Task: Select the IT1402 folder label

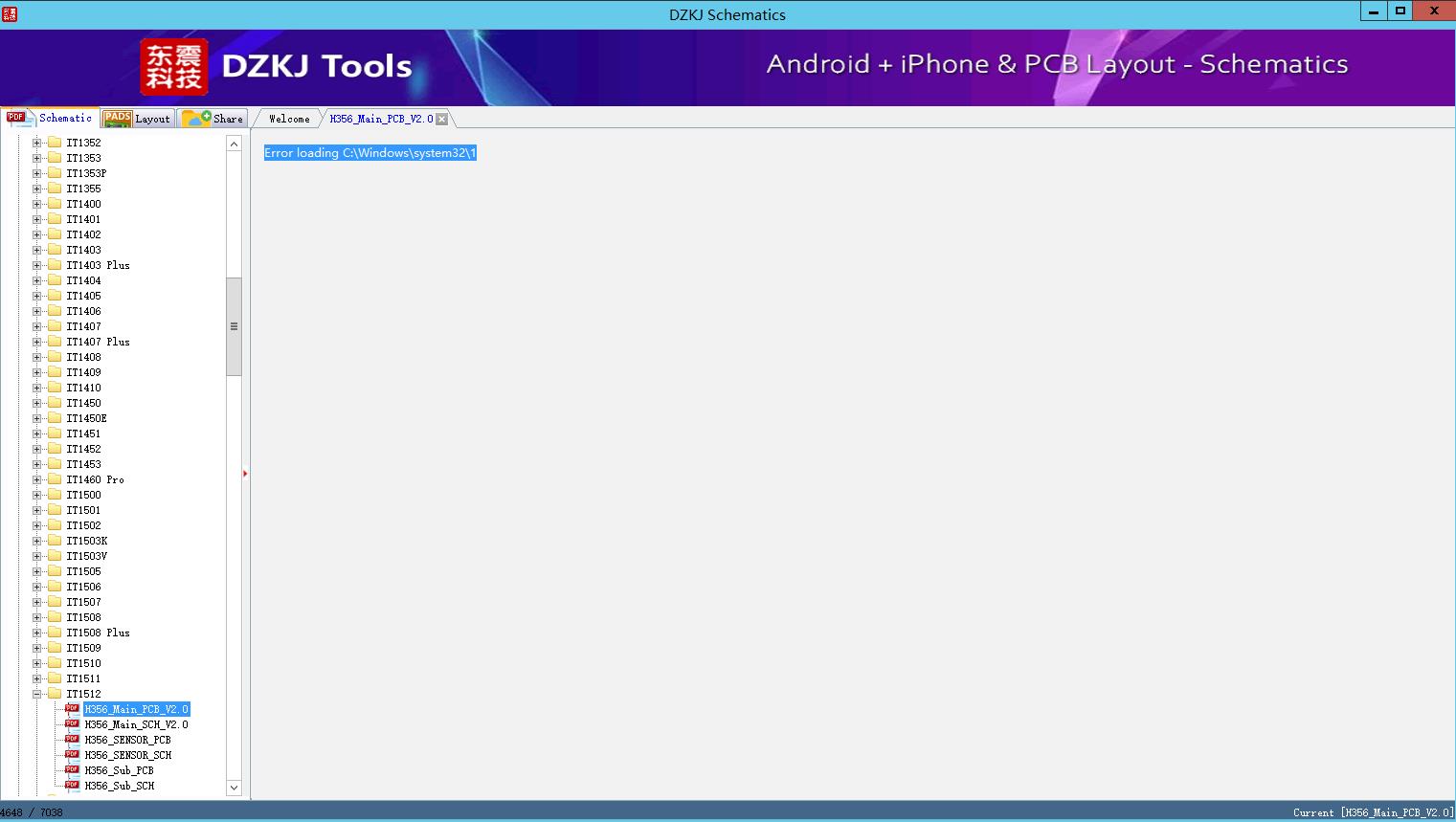Action: (x=83, y=234)
